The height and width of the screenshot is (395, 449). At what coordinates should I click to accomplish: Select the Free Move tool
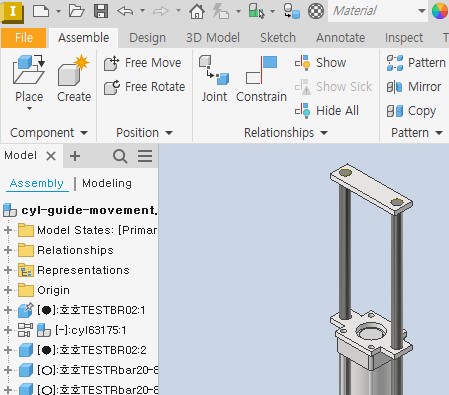143,63
